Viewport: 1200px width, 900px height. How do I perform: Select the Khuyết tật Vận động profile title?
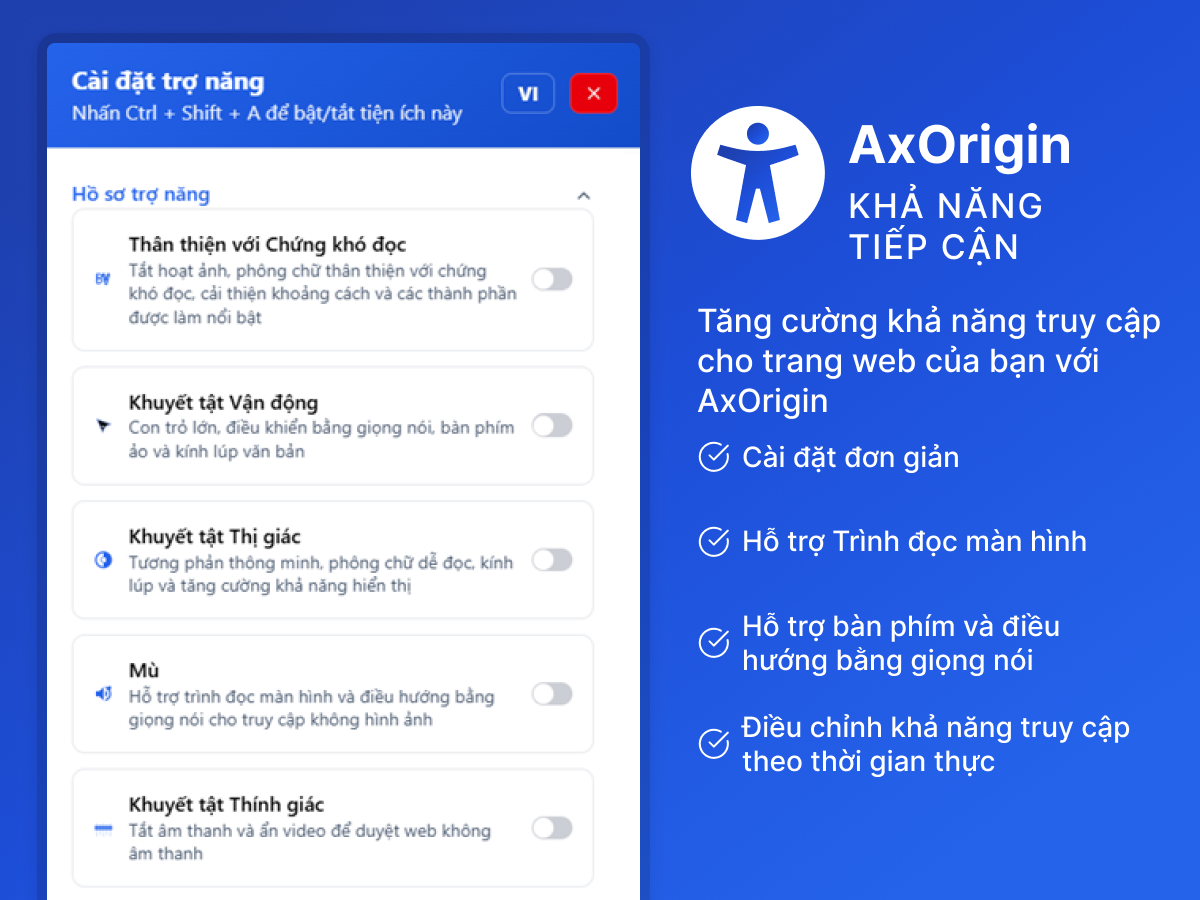[x=223, y=403]
